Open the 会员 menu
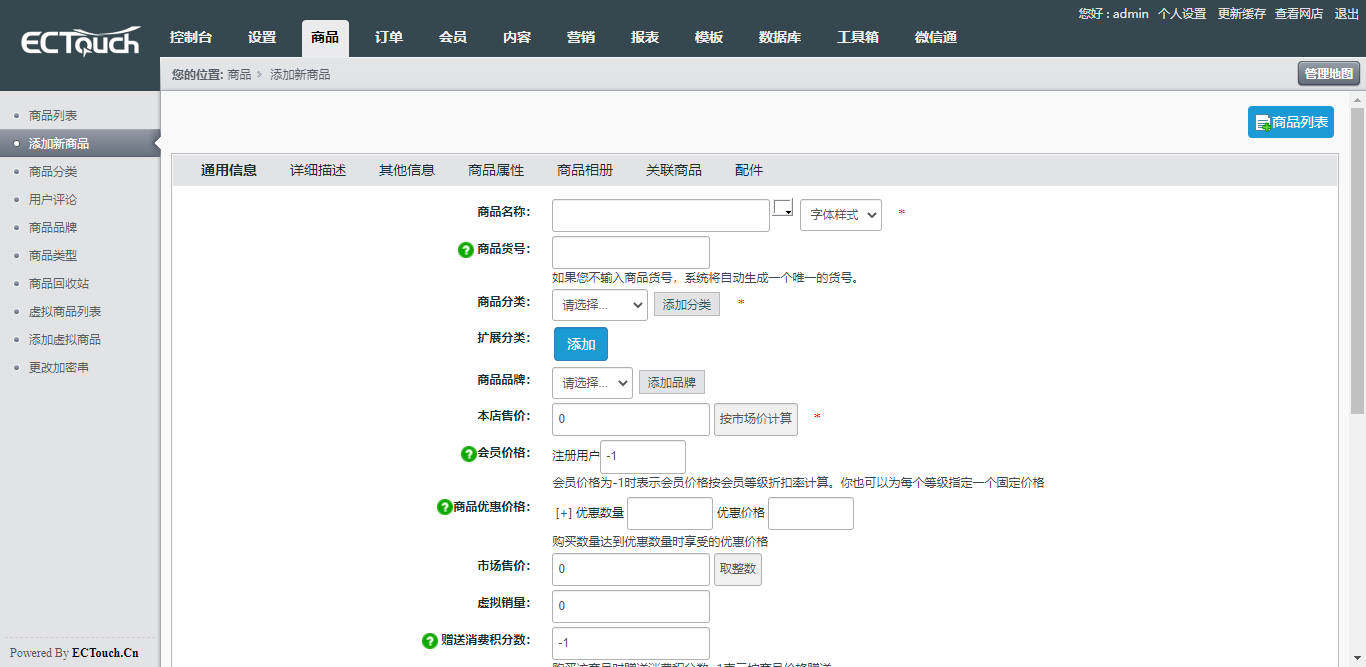 point(453,38)
